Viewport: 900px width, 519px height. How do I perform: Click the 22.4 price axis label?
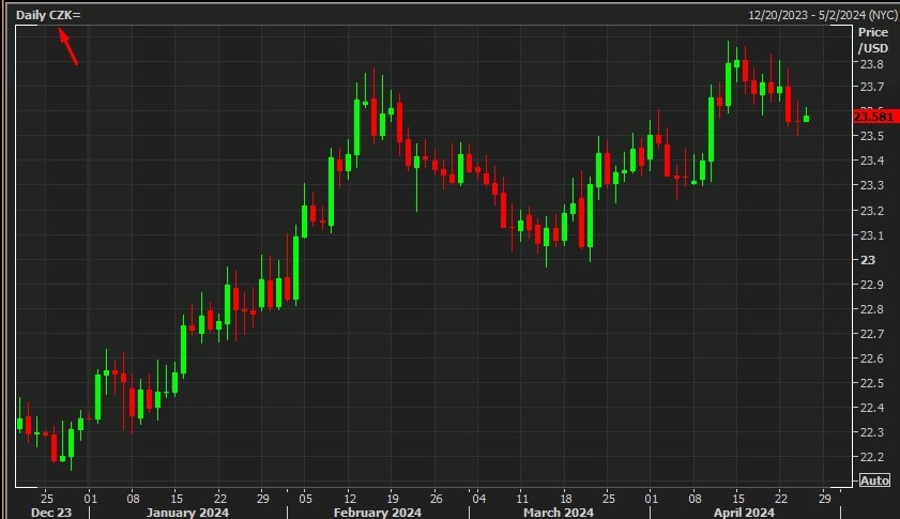coord(871,408)
